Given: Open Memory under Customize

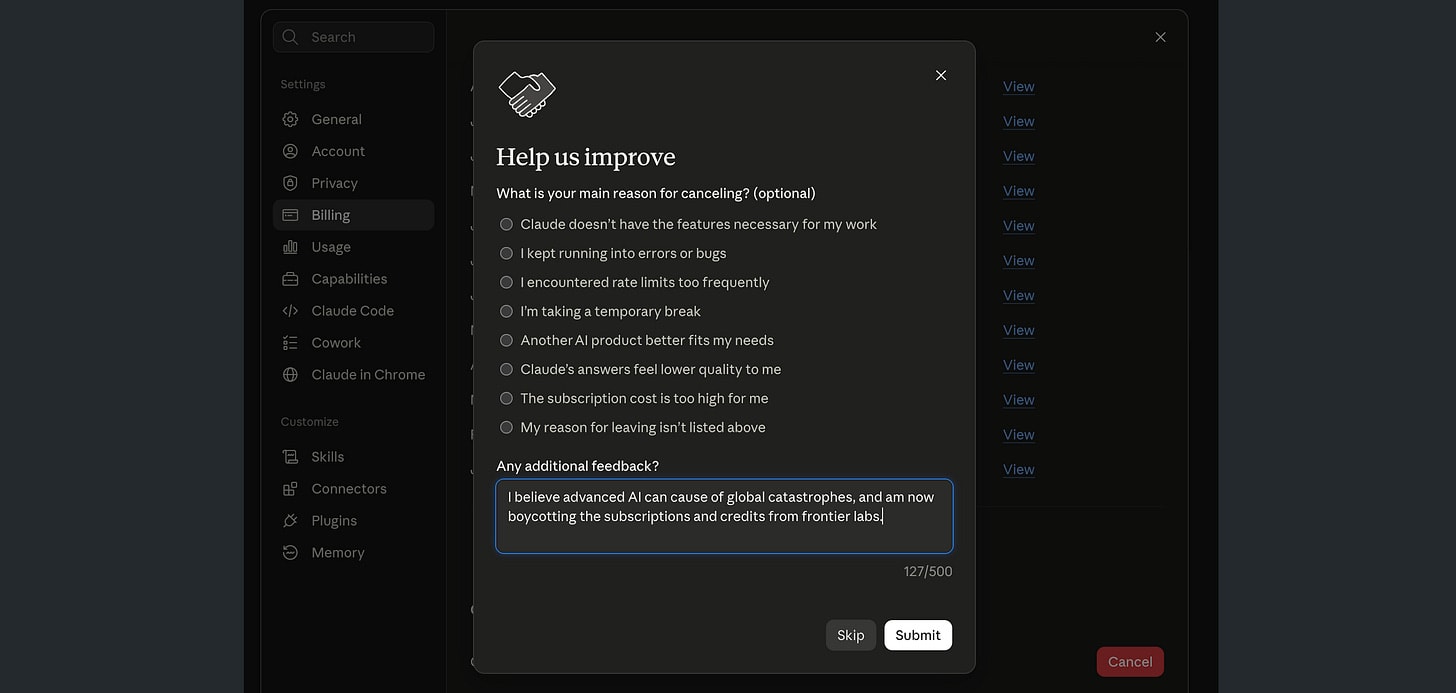Looking at the screenshot, I should (353, 553).
